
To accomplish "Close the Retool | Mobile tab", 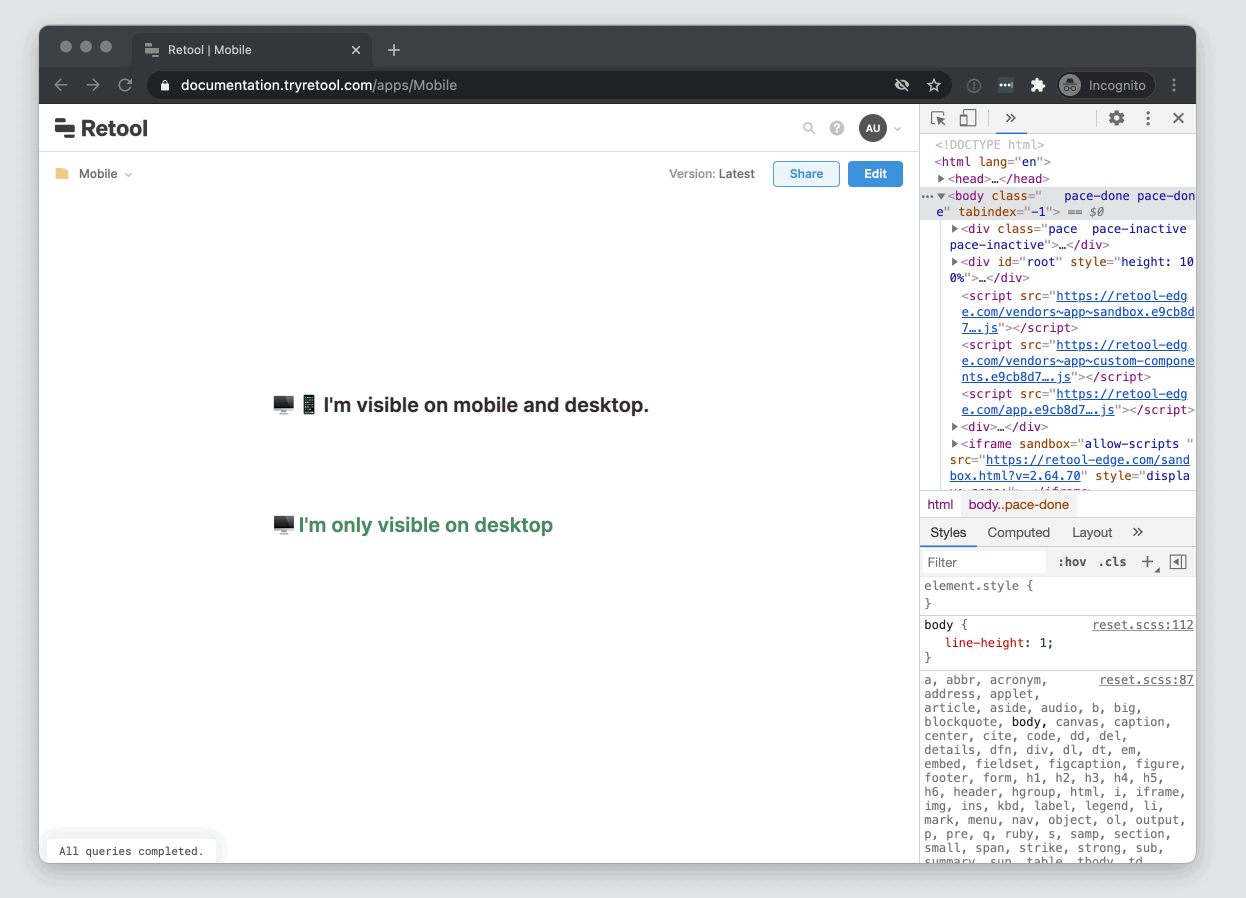I will point(356,50).
